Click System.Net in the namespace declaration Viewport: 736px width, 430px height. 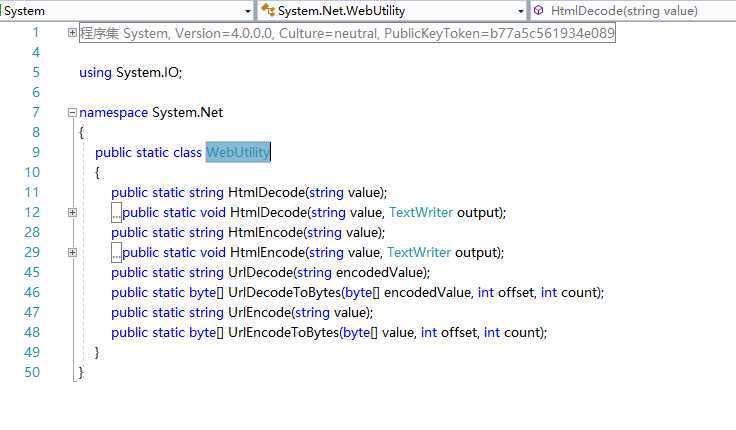(187, 113)
